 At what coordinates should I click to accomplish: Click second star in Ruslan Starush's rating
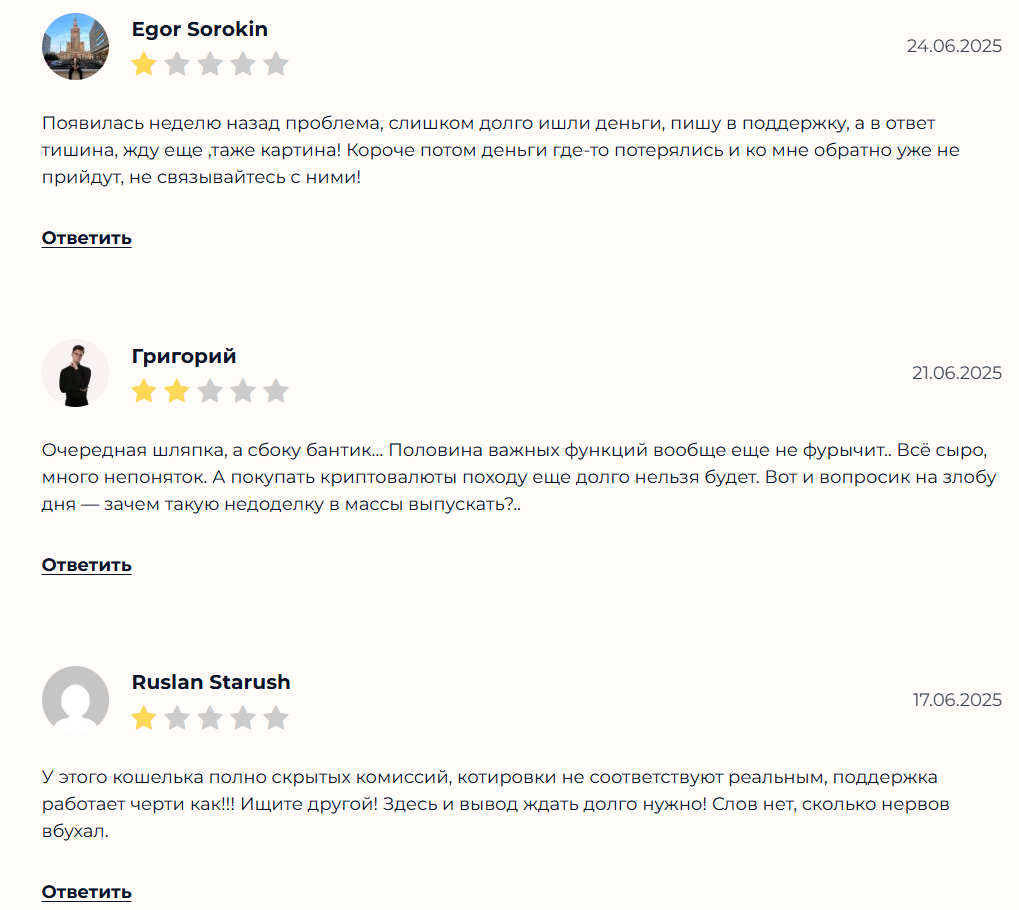[177, 718]
